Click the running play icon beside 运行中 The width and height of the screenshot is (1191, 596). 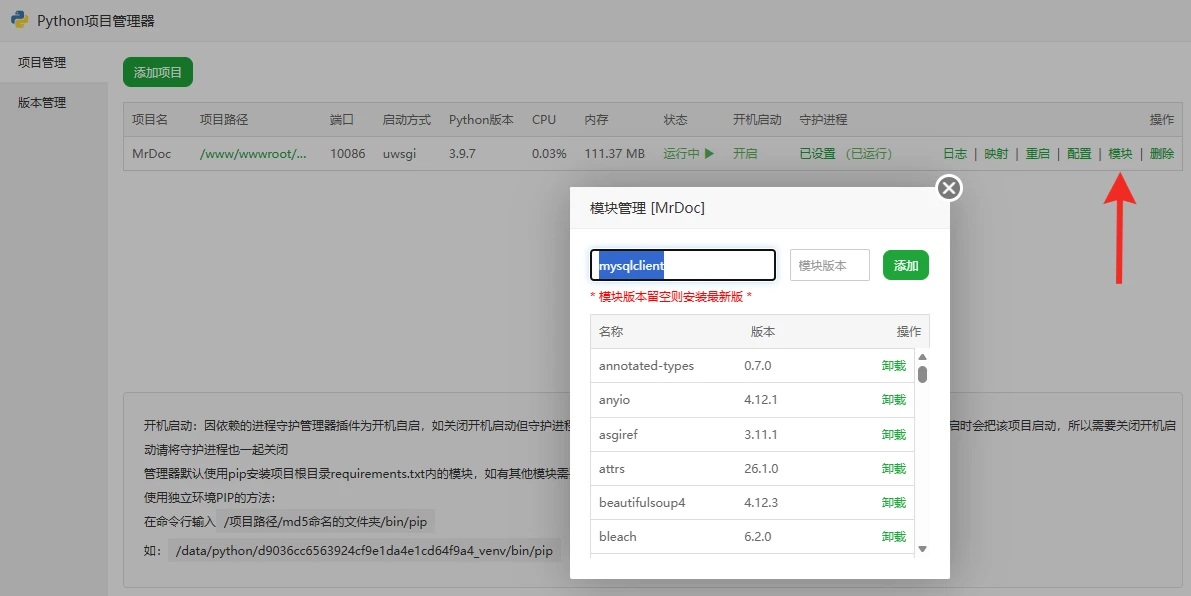[709, 153]
